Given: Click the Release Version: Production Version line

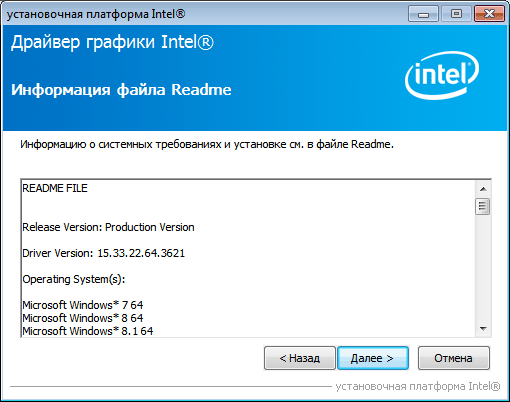Looking at the screenshot, I should pyautogui.click(x=108, y=227).
